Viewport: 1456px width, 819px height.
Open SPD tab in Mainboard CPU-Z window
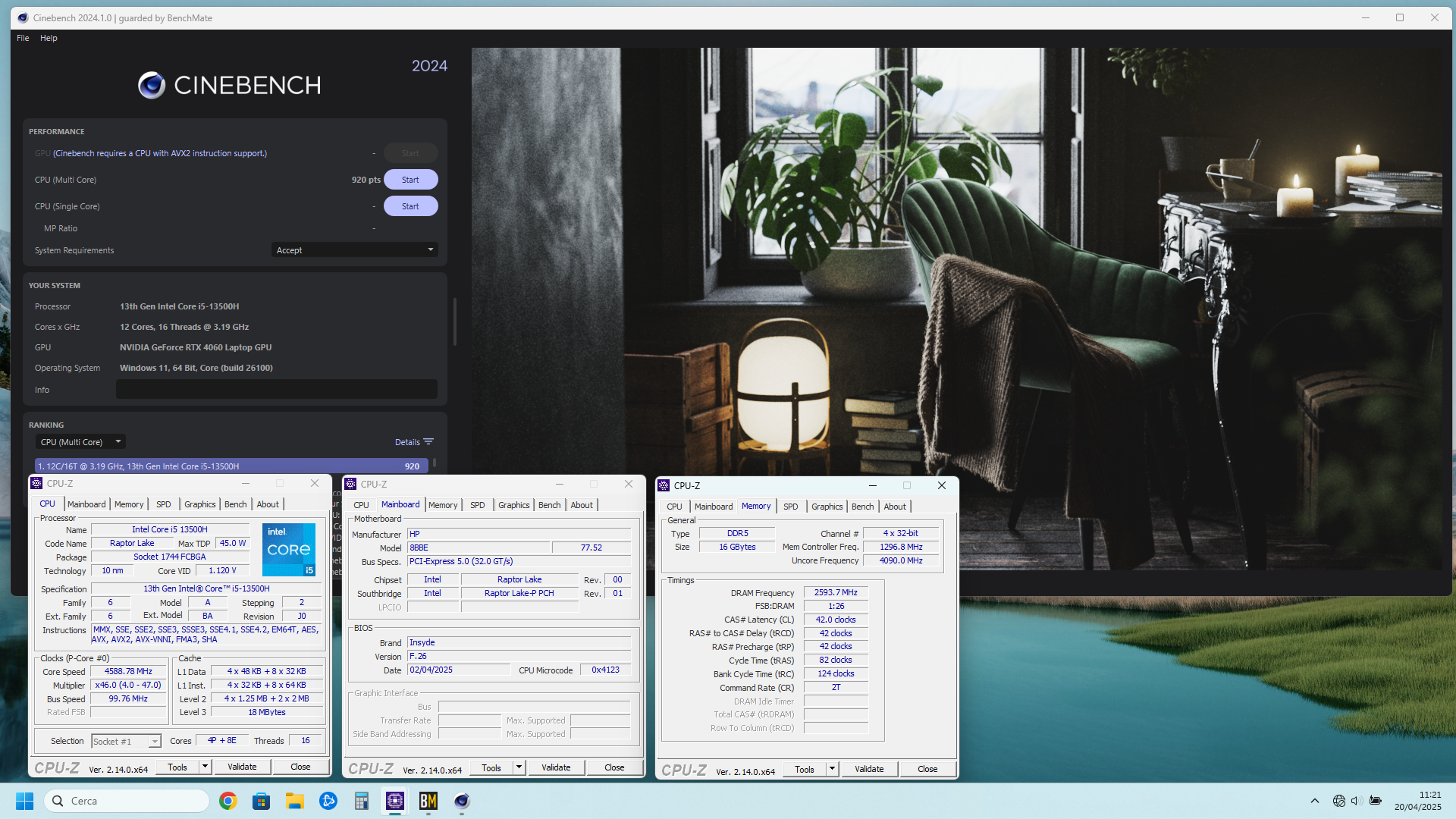point(477,505)
